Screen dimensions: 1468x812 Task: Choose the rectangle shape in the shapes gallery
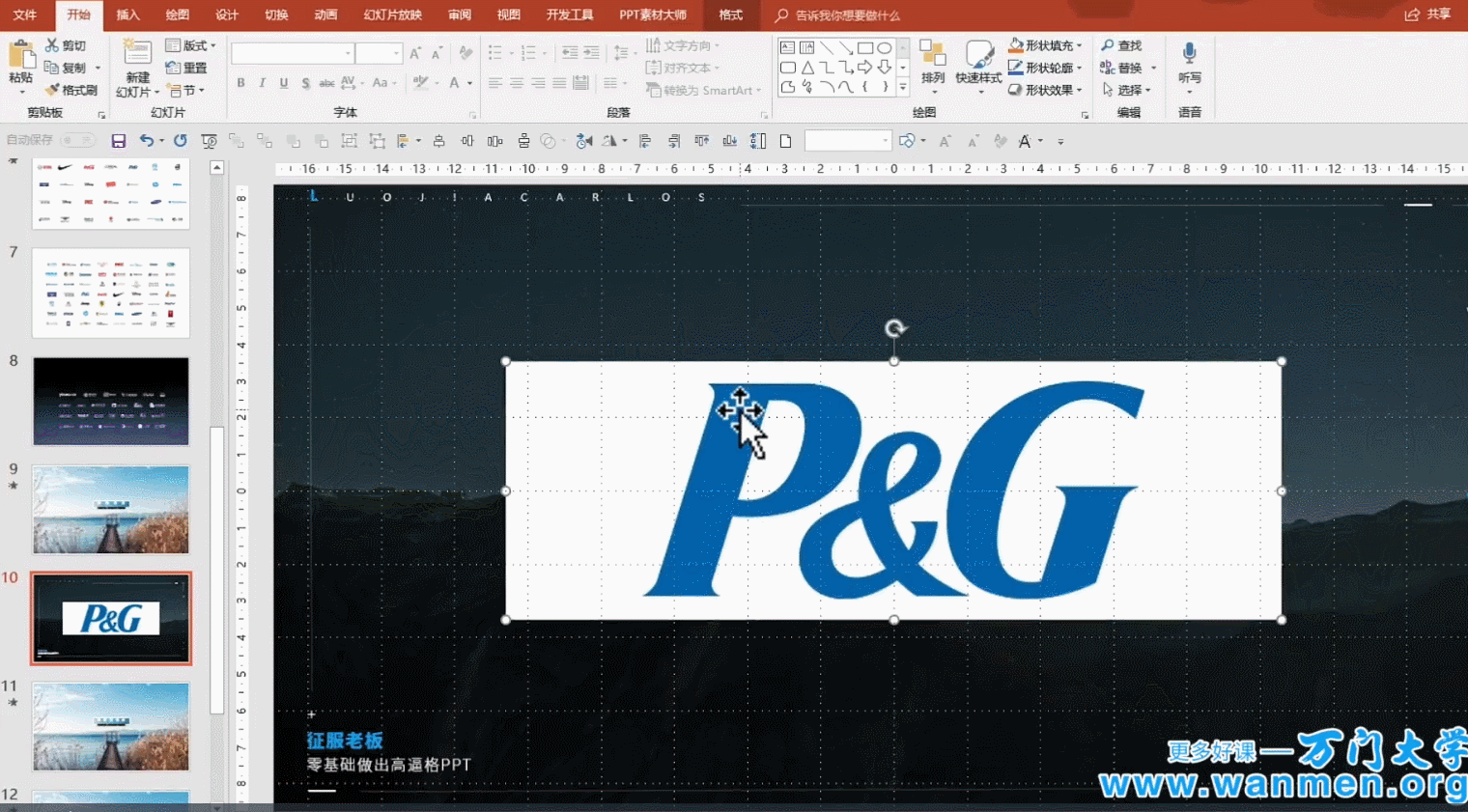[x=865, y=47]
